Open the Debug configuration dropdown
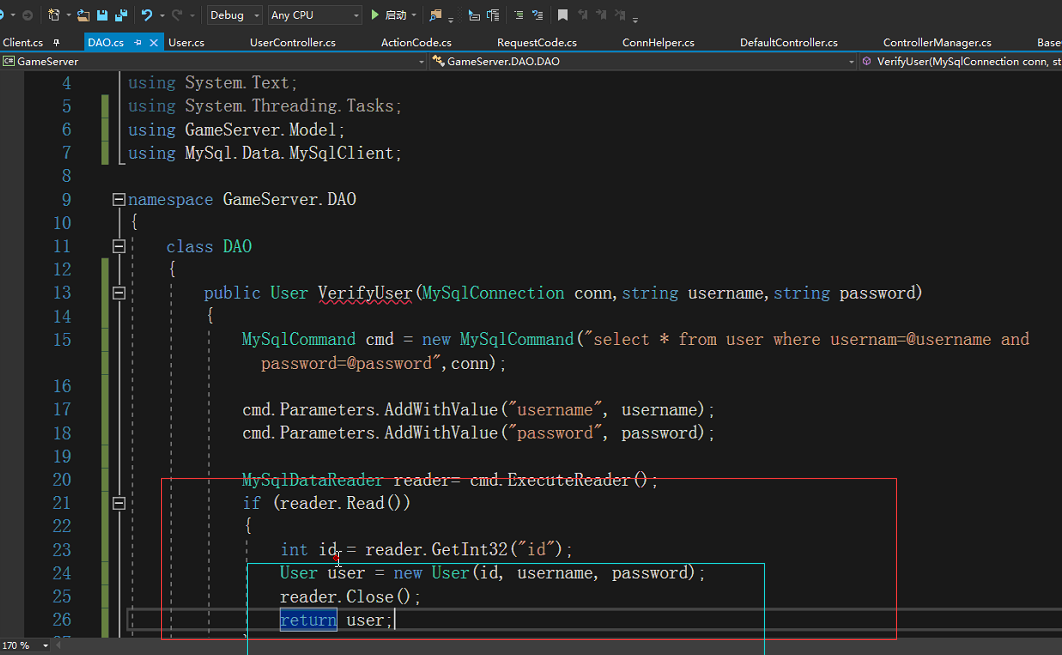Viewport: 1062px width, 655px height. (x=234, y=15)
